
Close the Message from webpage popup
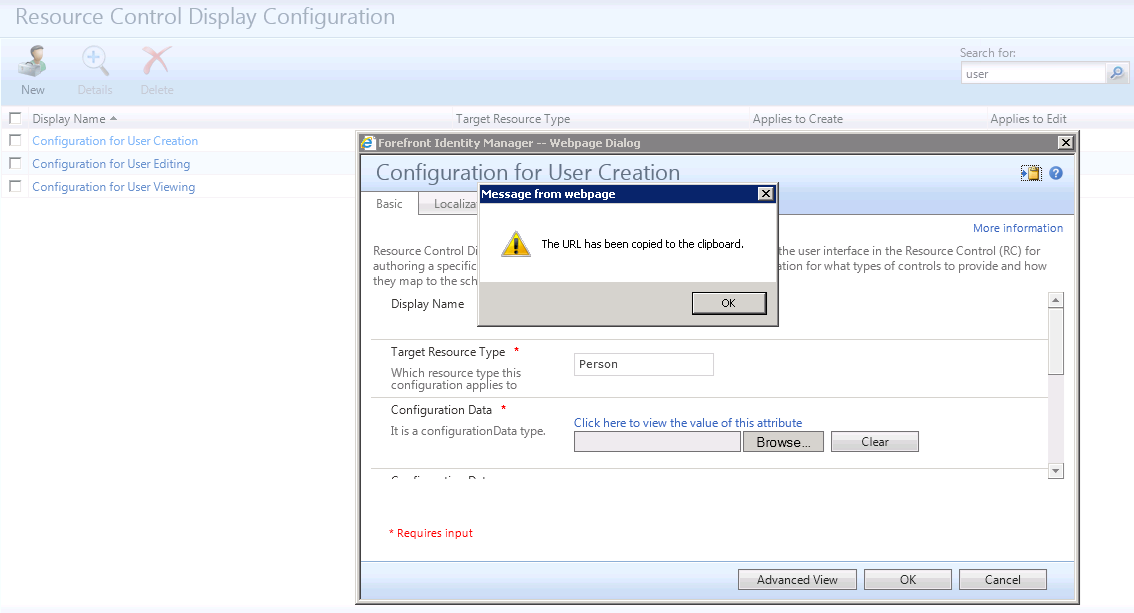765,194
